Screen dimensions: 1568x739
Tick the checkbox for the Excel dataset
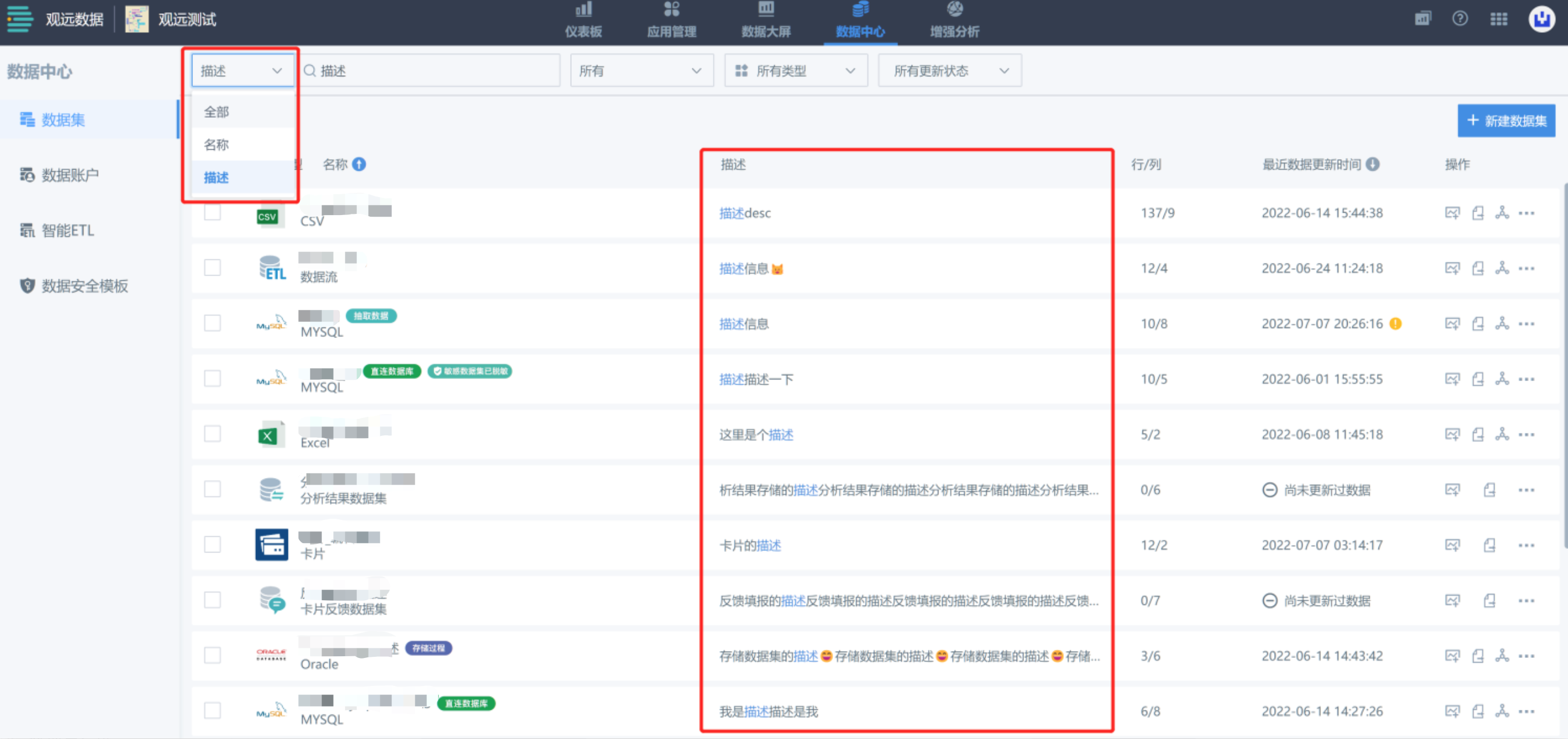pos(212,434)
